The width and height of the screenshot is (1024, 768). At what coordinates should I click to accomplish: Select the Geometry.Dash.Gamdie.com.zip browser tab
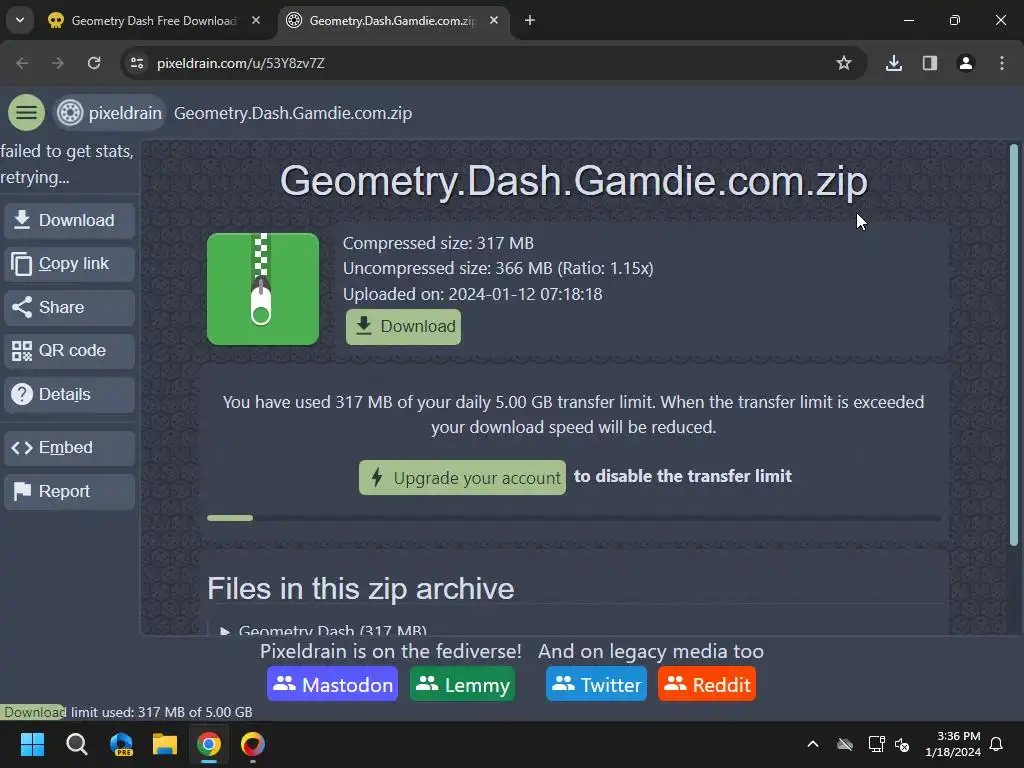[392, 21]
